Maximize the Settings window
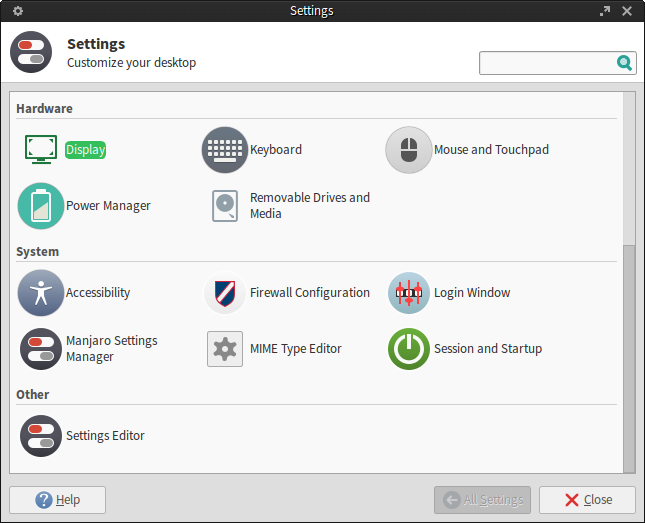Image resolution: width=645 pixels, height=523 pixels. 605,11
